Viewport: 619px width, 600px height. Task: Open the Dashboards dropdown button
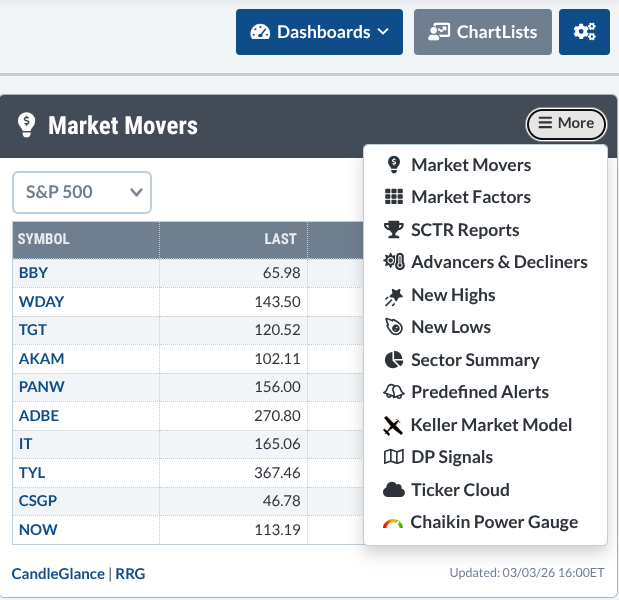point(319,32)
